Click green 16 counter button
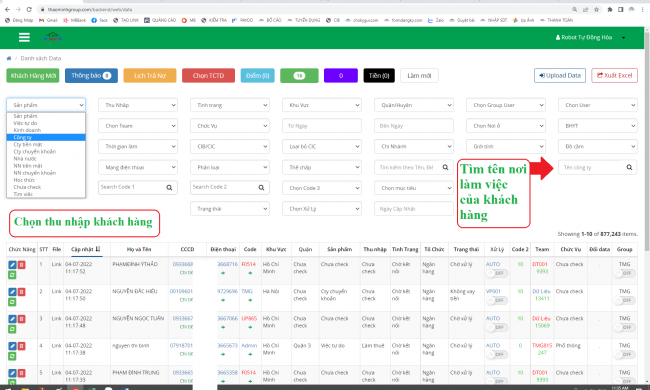 (x=299, y=76)
